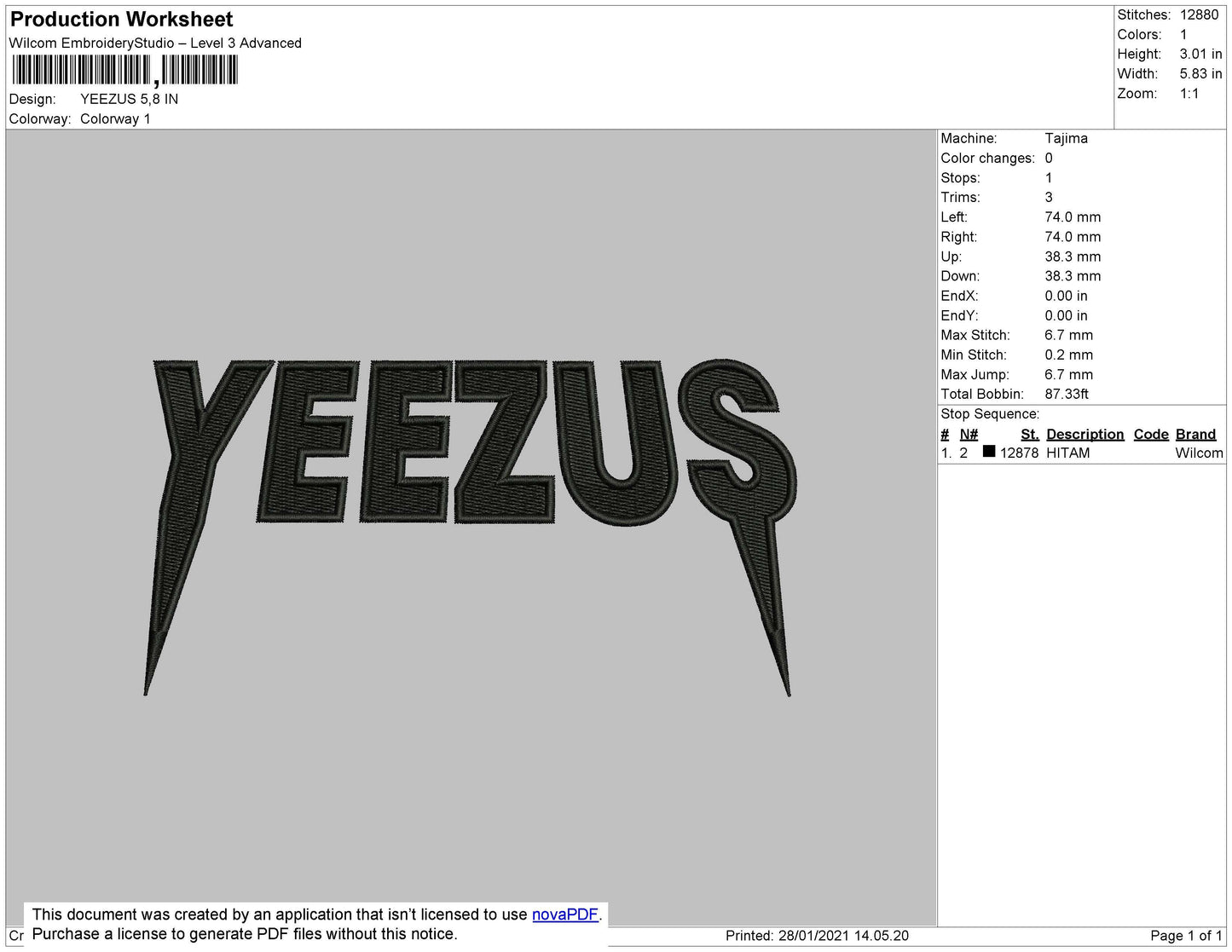Click the stitches count 12880

1199,14
